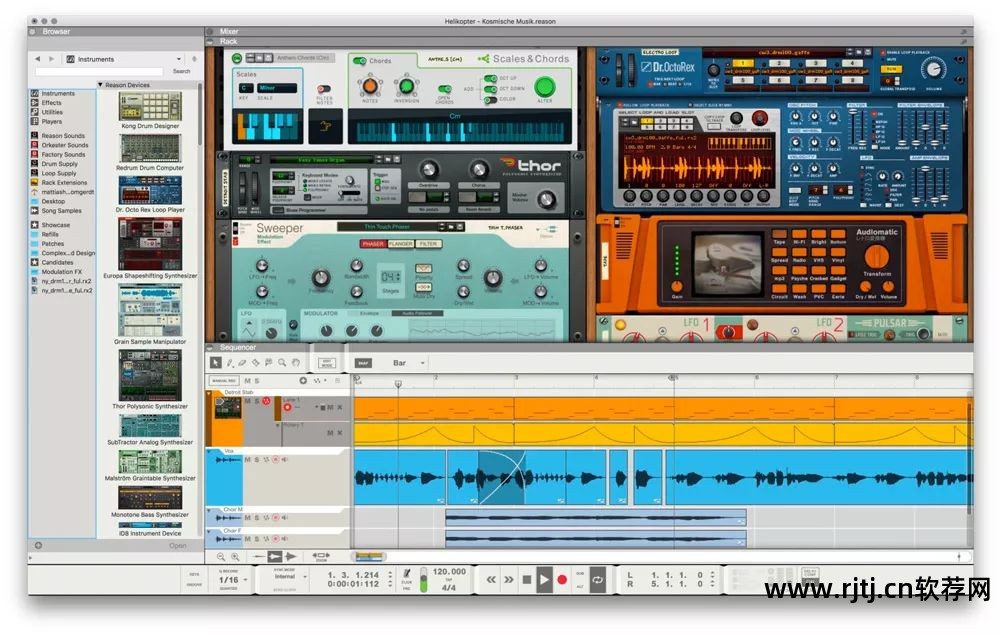Viewport: 1000px width, 635px height.
Task: Select the Filter mode tab on Sweeper
Action: click(x=429, y=244)
